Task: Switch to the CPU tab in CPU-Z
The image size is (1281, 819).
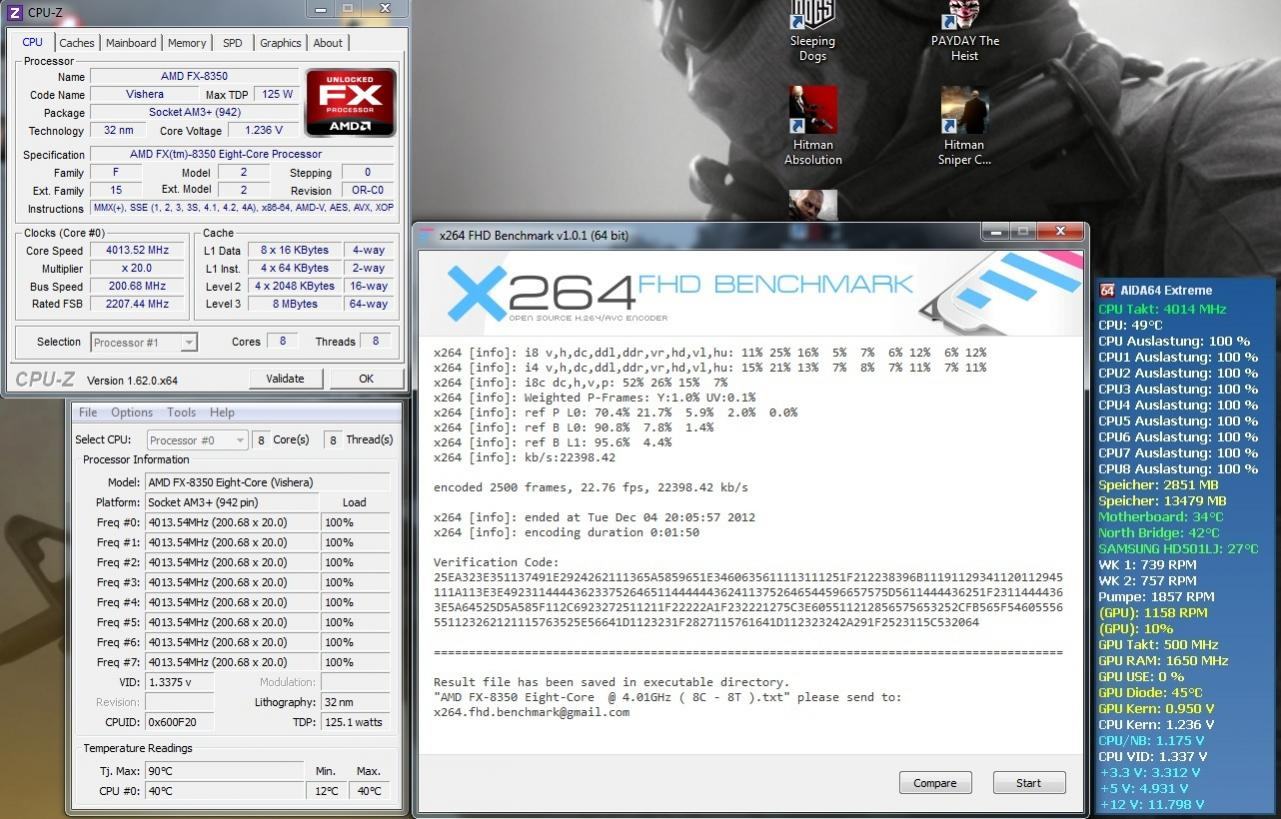Action: [x=32, y=42]
